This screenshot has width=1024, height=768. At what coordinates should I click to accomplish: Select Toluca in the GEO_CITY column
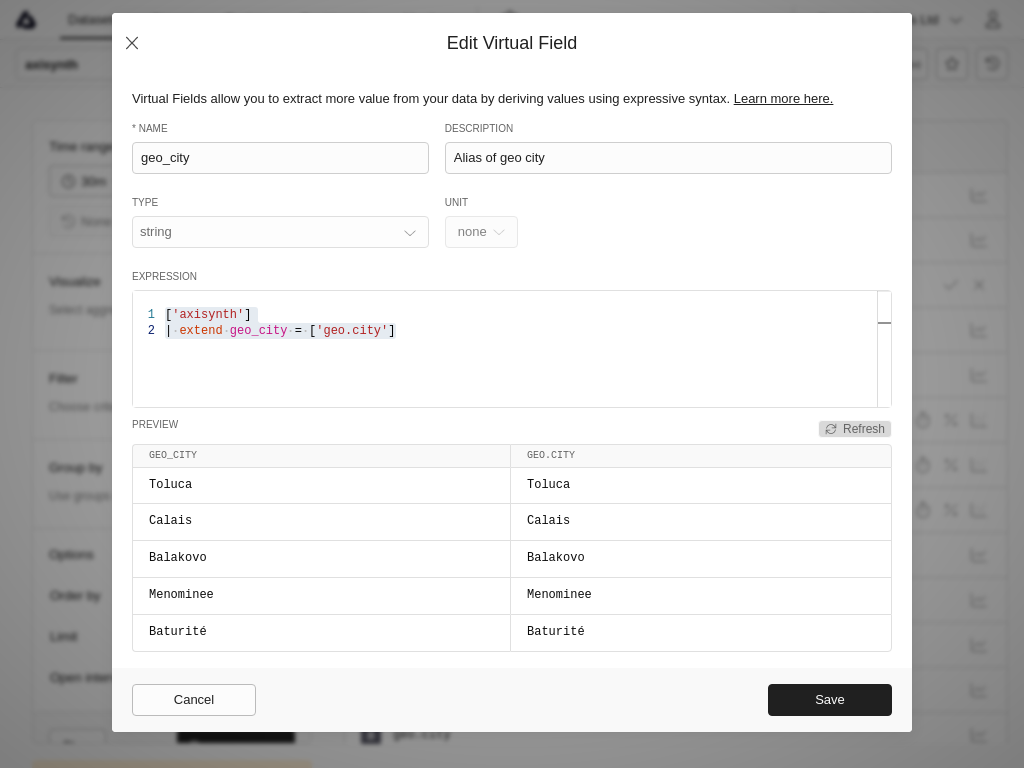pyautogui.click(x=171, y=485)
